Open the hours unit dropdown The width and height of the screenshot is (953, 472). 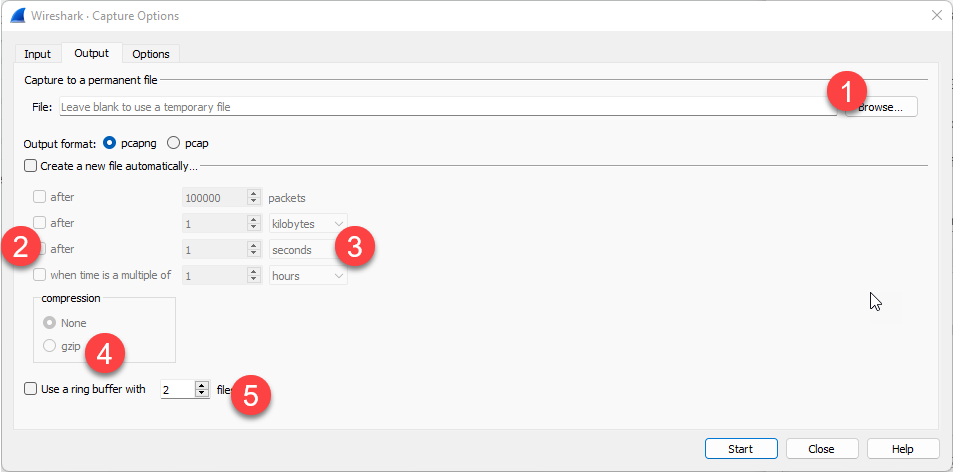(309, 275)
